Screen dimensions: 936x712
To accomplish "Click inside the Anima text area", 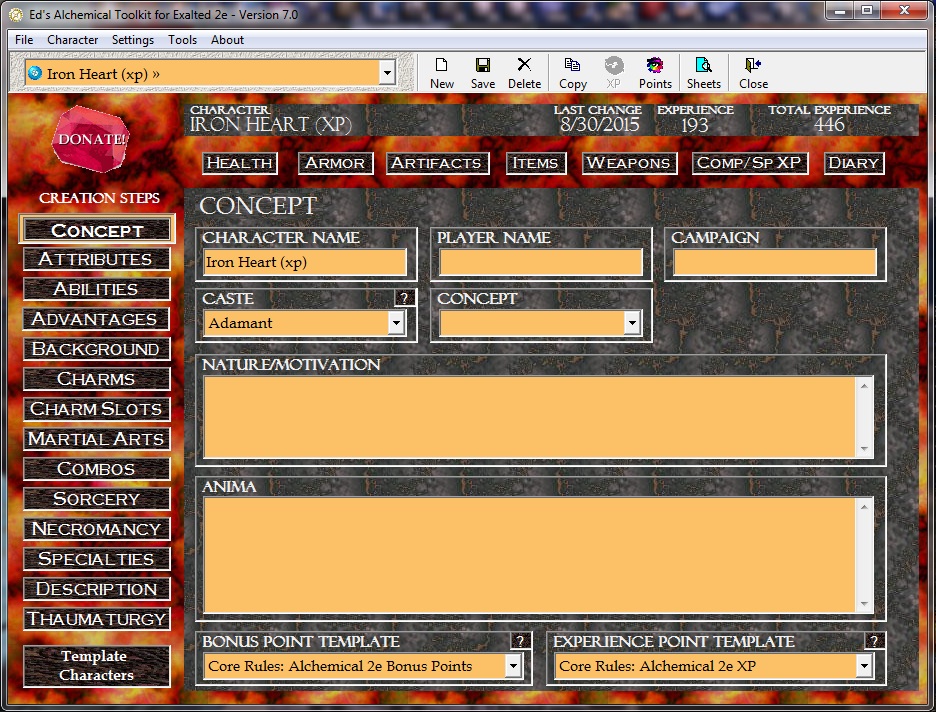I will tap(529, 555).
